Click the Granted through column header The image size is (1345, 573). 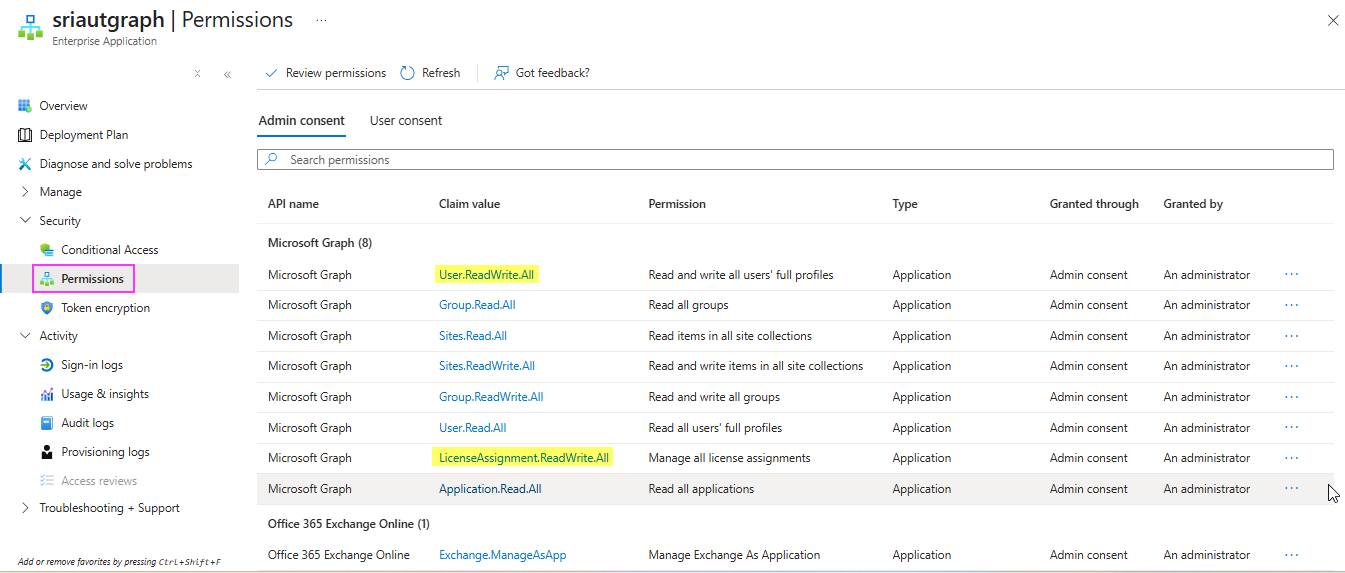coord(1094,204)
